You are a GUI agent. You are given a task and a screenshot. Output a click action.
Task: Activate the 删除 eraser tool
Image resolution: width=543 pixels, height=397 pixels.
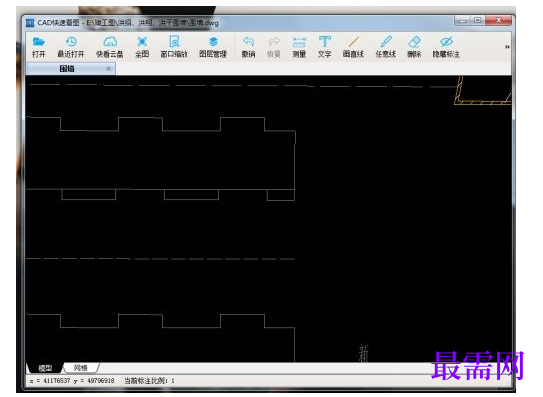(x=414, y=47)
